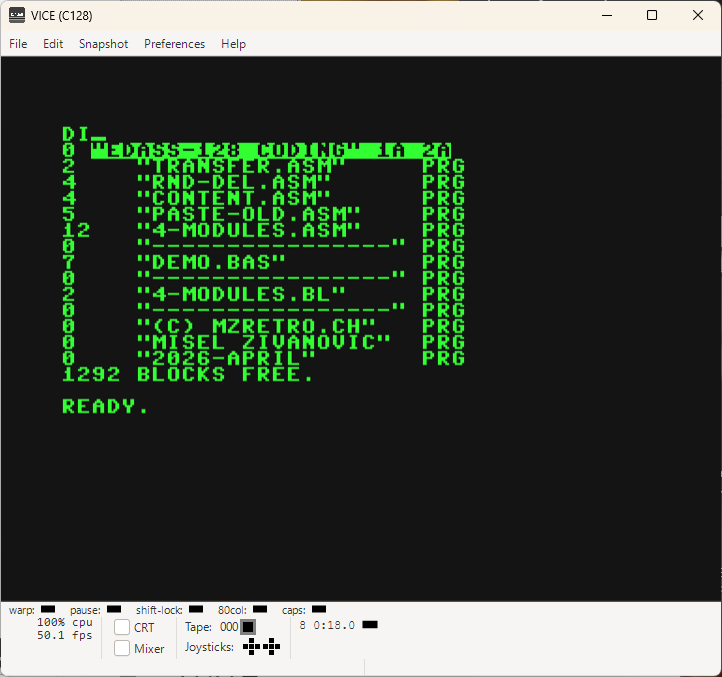Enable the CRT checkbox
The image size is (722, 677).
tap(122, 627)
